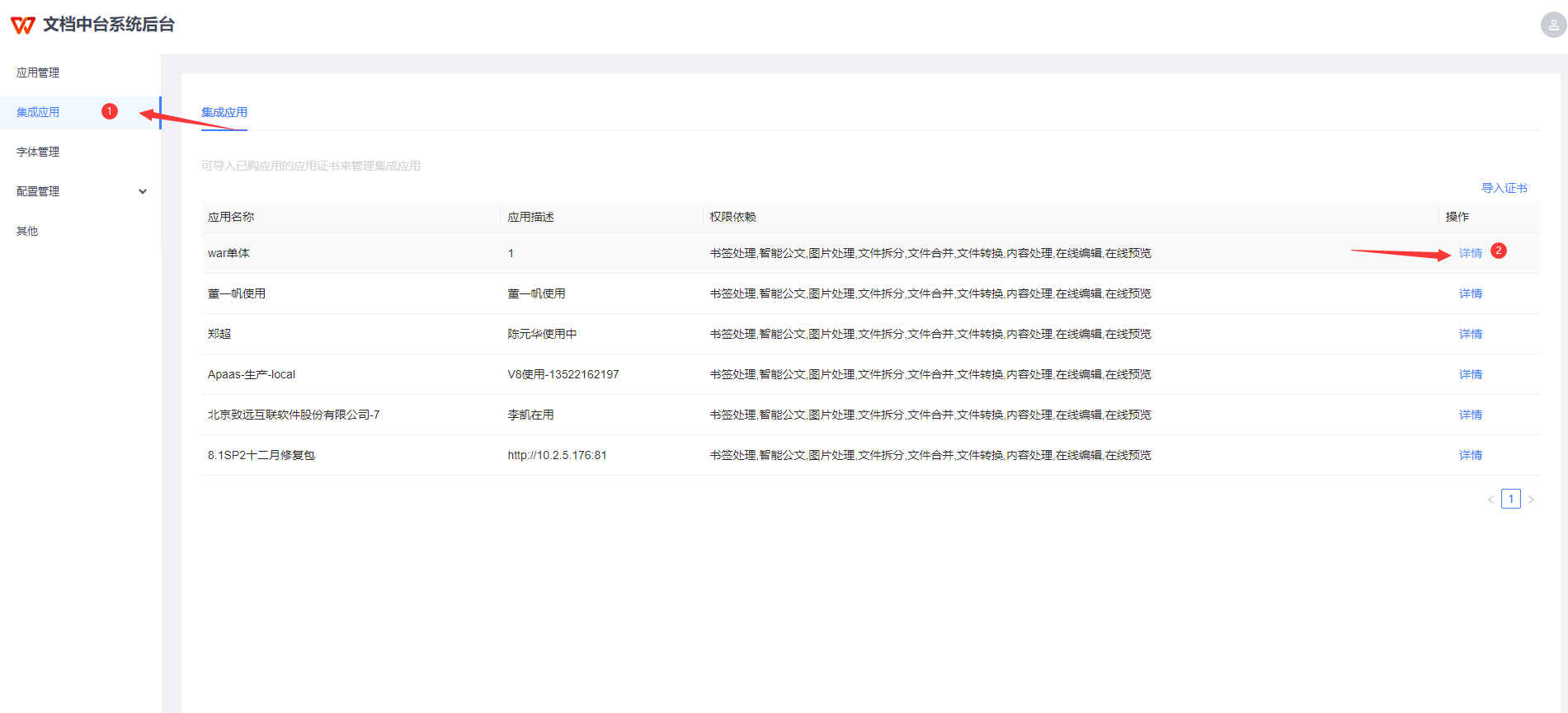Select 集成应用 in the sidebar
The image size is (1568, 713).
[x=38, y=112]
